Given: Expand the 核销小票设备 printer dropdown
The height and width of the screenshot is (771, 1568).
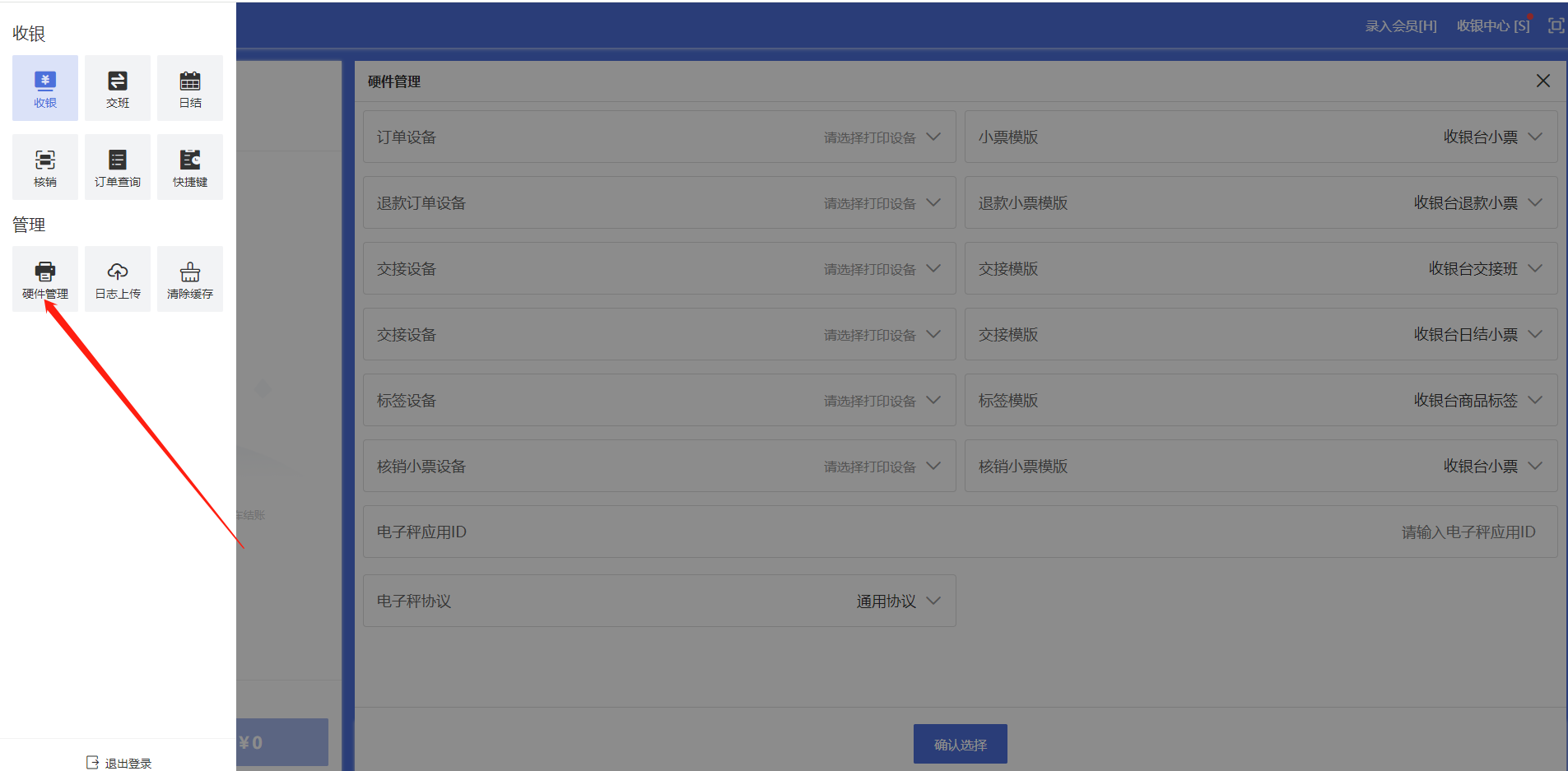Looking at the screenshot, I should point(659,466).
